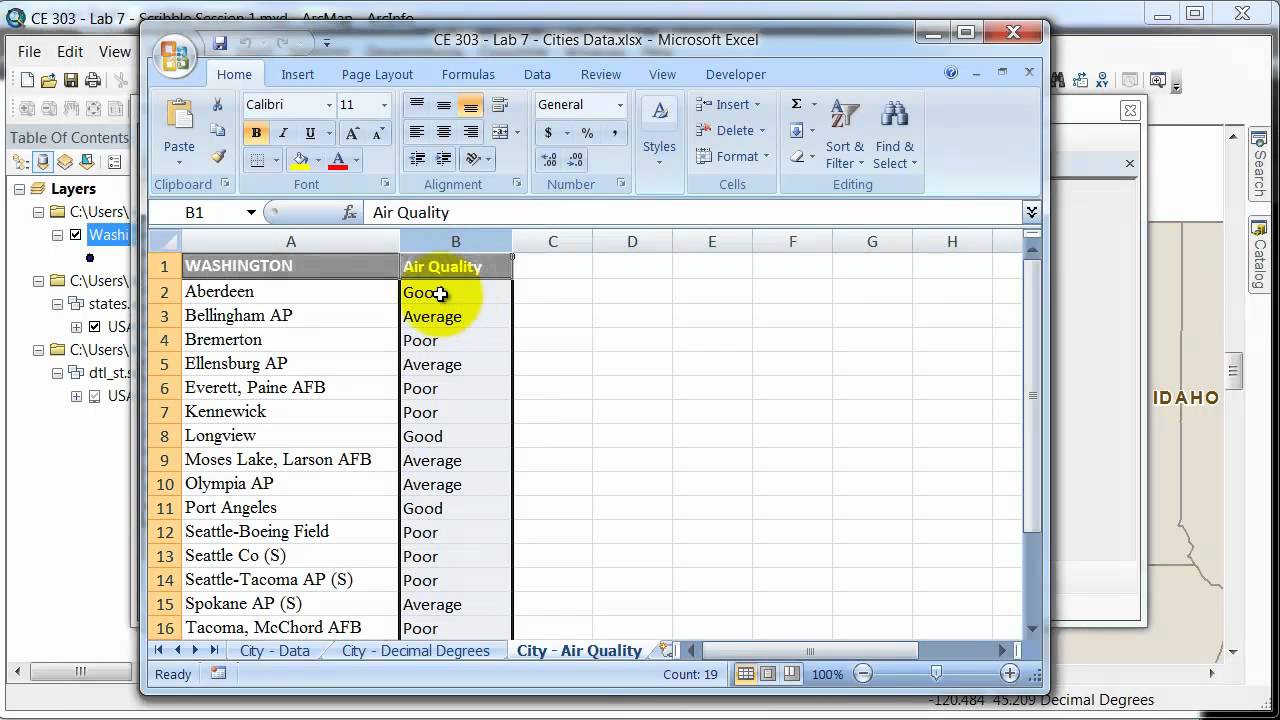1280x720 pixels.
Task: Increase indent in Alignment group
Action: tap(444, 159)
